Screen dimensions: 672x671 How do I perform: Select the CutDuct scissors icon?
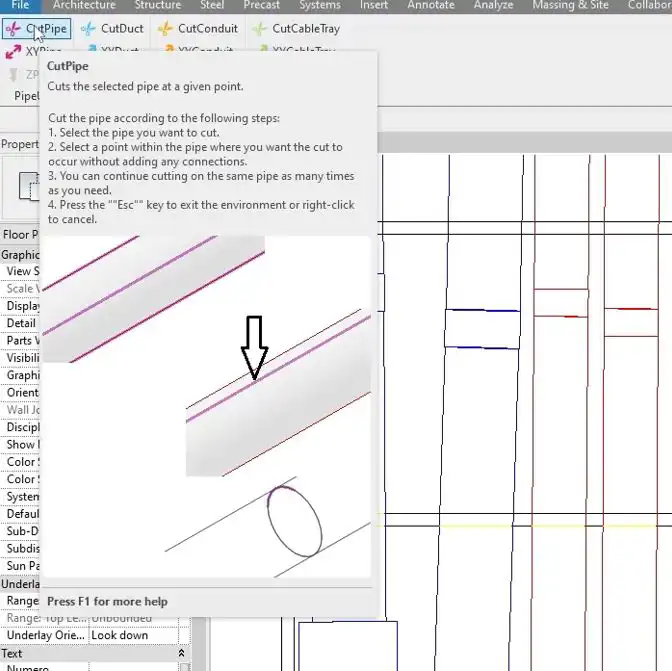[x=88, y=29]
